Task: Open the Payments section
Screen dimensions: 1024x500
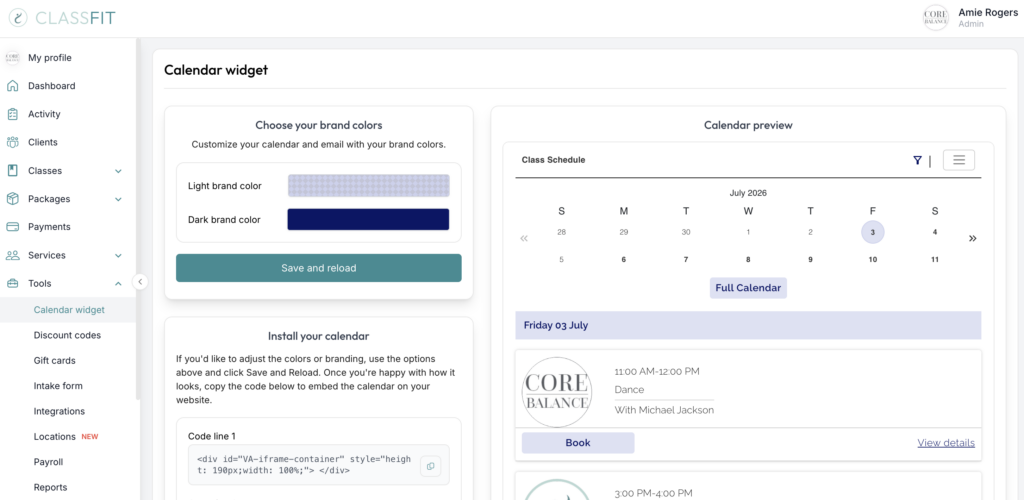Action: pyautogui.click(x=49, y=227)
